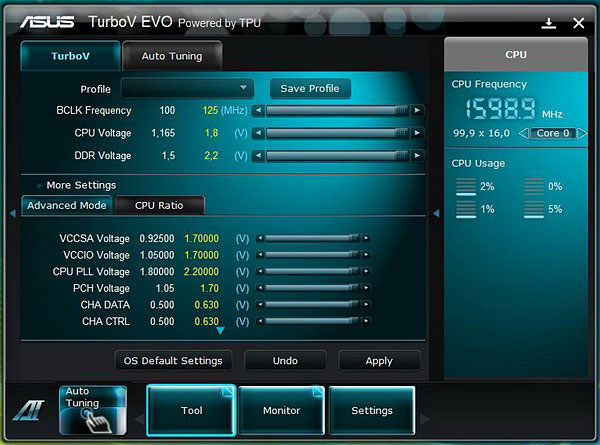Image resolution: width=600 pixels, height=445 pixels.
Task: Click the AI Suite logo icon
Action: pos(28,410)
